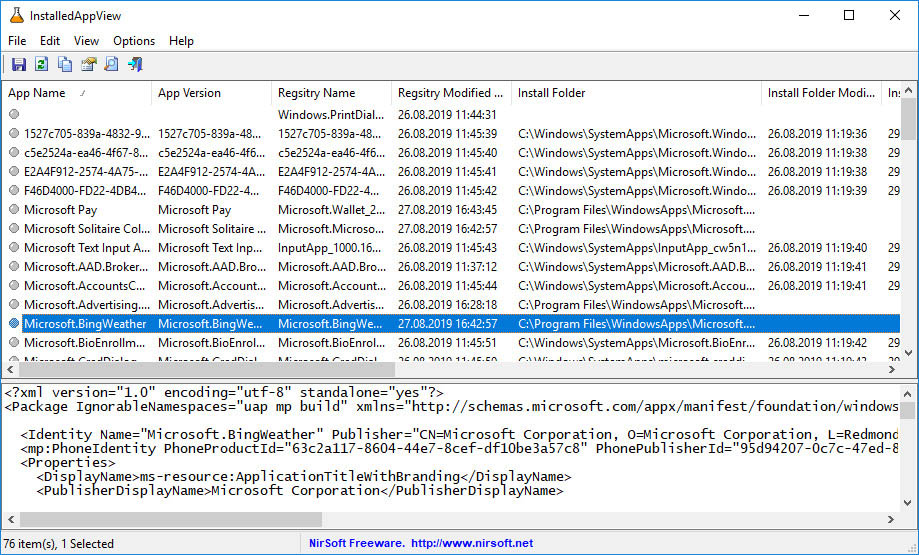Sort by Regsitry Modified column header
The height and width of the screenshot is (555, 919).
click(x=451, y=93)
